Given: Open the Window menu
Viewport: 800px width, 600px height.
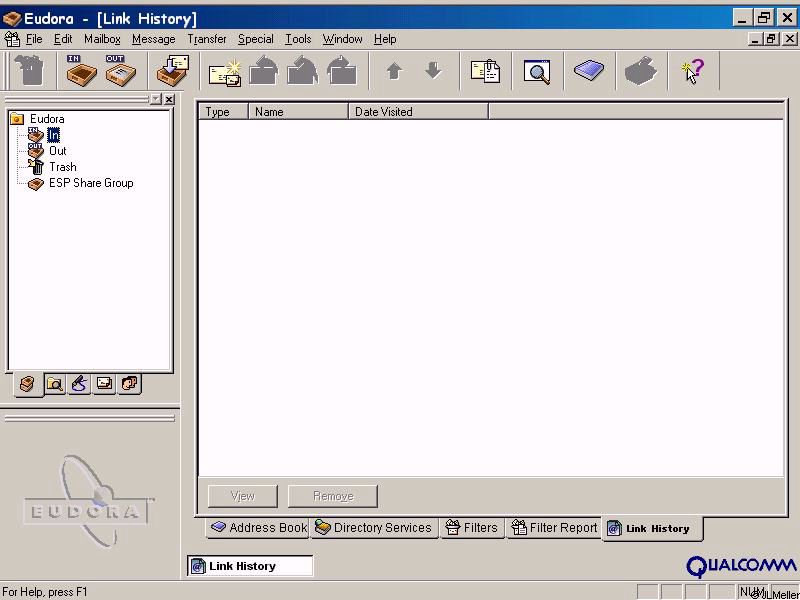Looking at the screenshot, I should (x=342, y=39).
